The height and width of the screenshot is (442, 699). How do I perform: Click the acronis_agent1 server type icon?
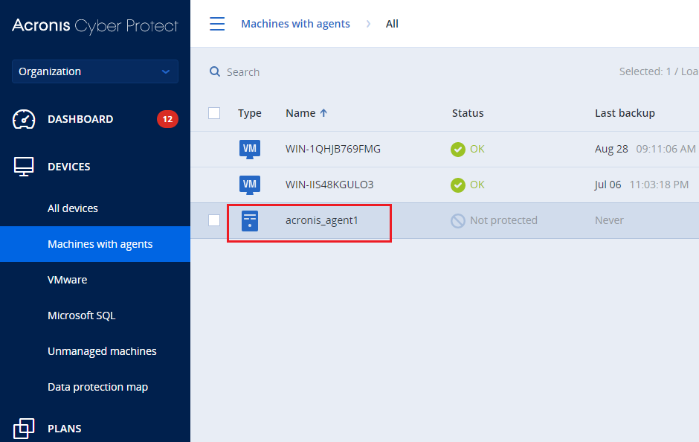(250, 221)
